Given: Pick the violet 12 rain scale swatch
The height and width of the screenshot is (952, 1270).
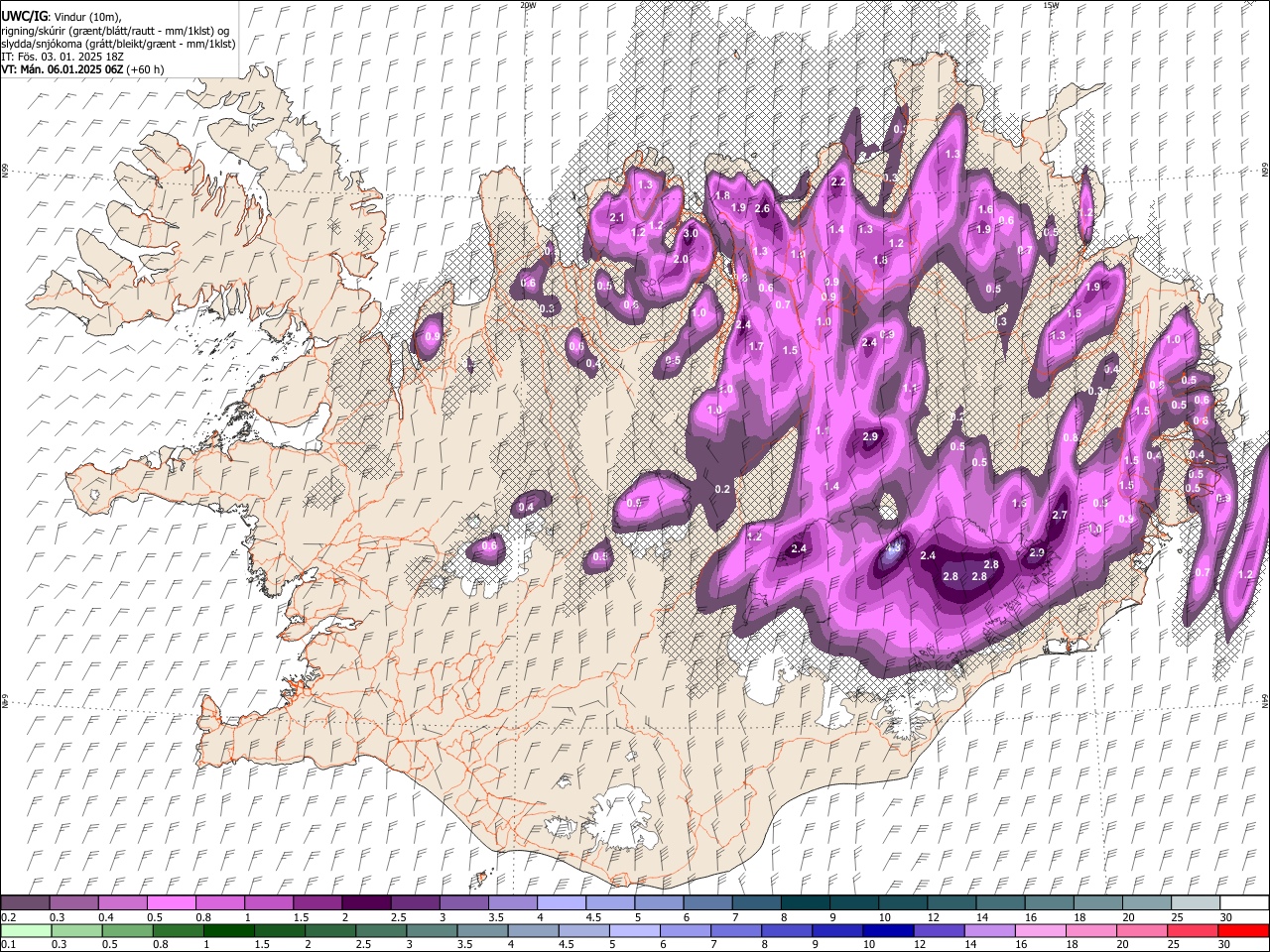Looking at the screenshot, I should click(x=939, y=930).
